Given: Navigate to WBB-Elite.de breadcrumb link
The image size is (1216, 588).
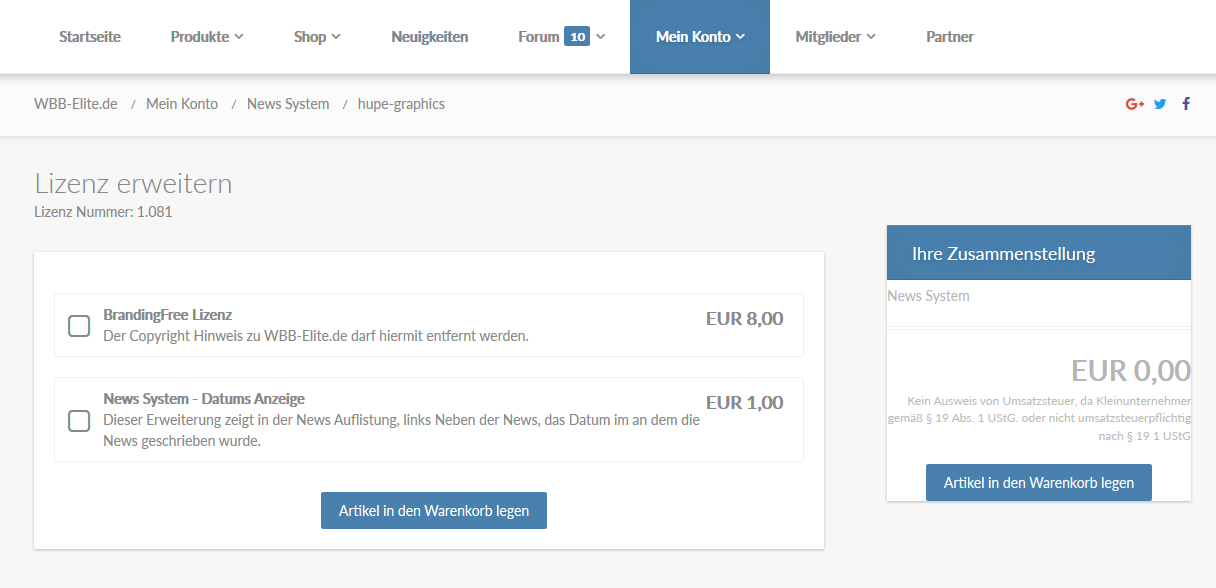Looking at the screenshot, I should click(76, 104).
